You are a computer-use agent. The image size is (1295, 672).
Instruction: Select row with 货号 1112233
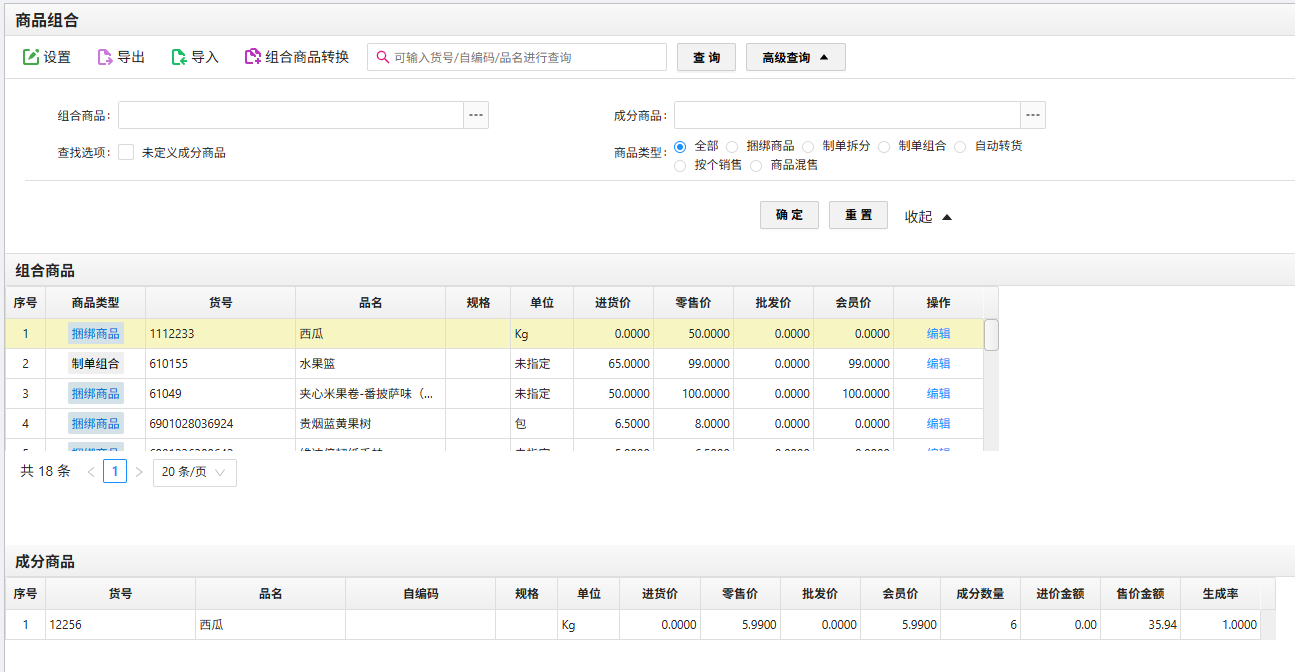point(494,334)
